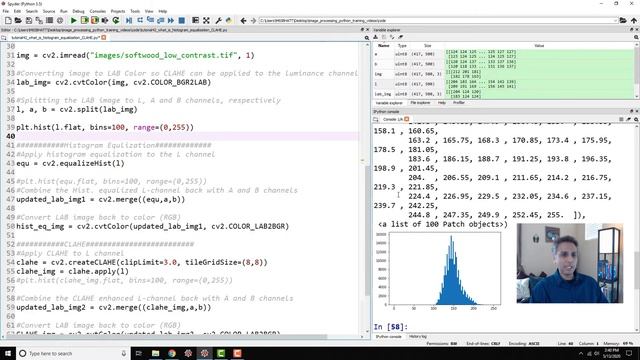This screenshot has height=360, width=640.
Task: Click the @ find symbols icon
Action: pyautogui.click(x=60, y=20)
